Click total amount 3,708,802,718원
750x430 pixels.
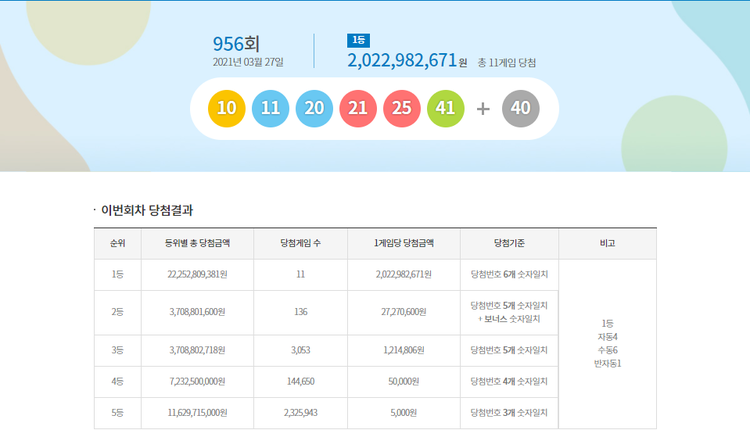pos(198,350)
